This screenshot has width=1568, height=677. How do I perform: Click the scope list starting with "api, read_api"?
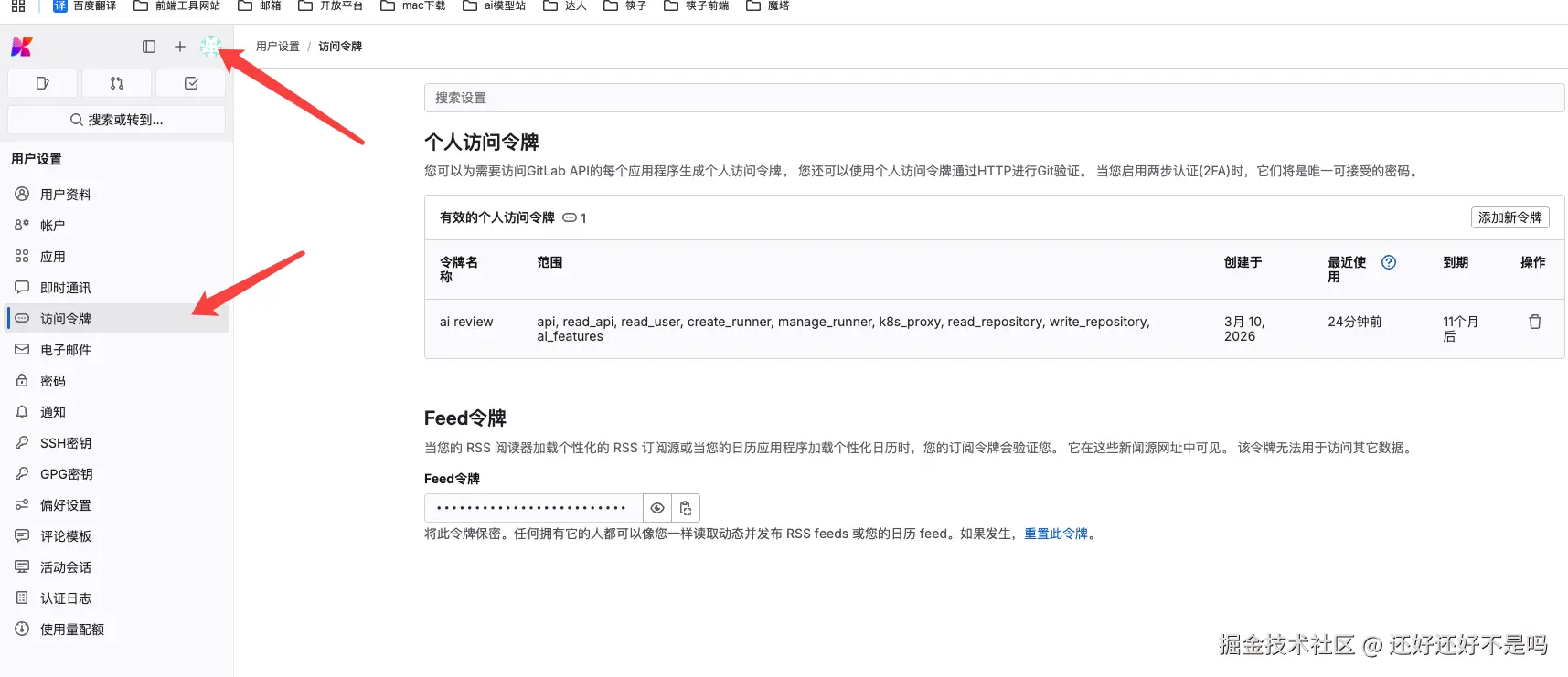point(843,329)
